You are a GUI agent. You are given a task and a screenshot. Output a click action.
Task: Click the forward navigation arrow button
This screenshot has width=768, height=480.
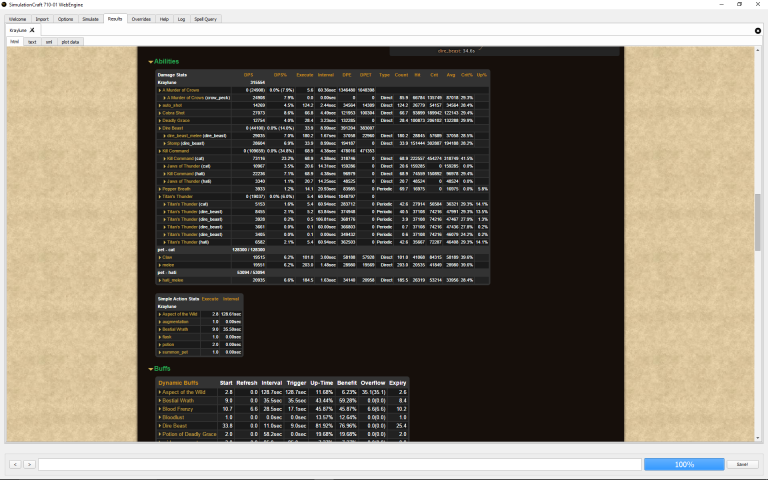tap(28, 464)
